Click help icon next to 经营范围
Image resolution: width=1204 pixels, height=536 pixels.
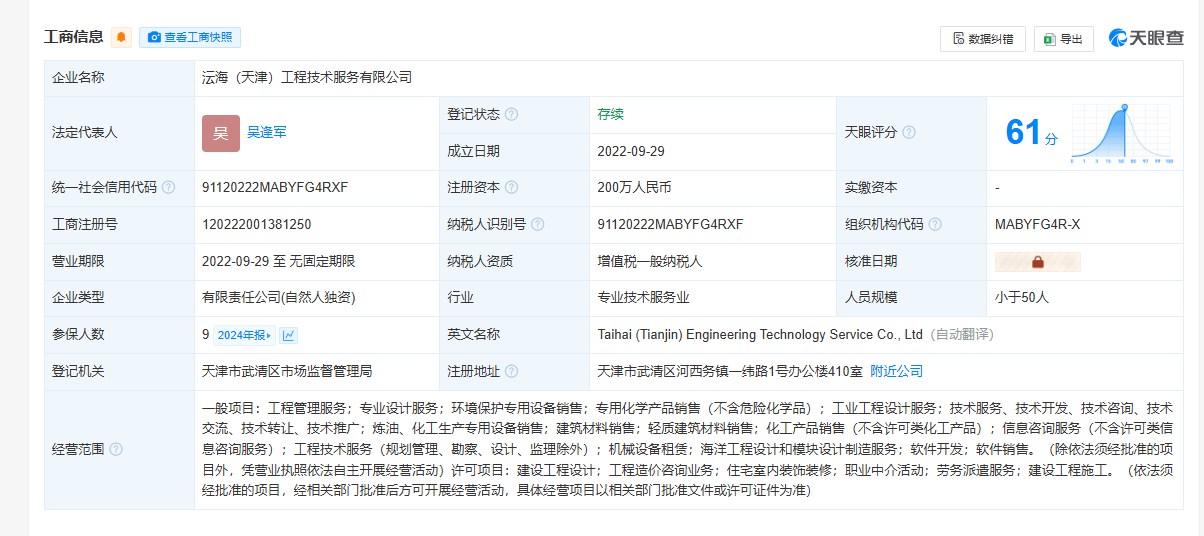(x=116, y=449)
